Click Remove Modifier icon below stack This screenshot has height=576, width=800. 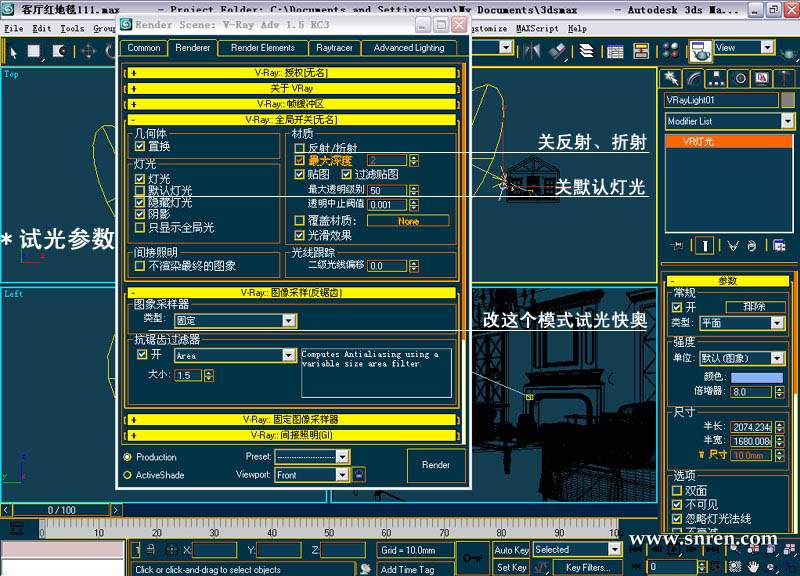[752, 246]
